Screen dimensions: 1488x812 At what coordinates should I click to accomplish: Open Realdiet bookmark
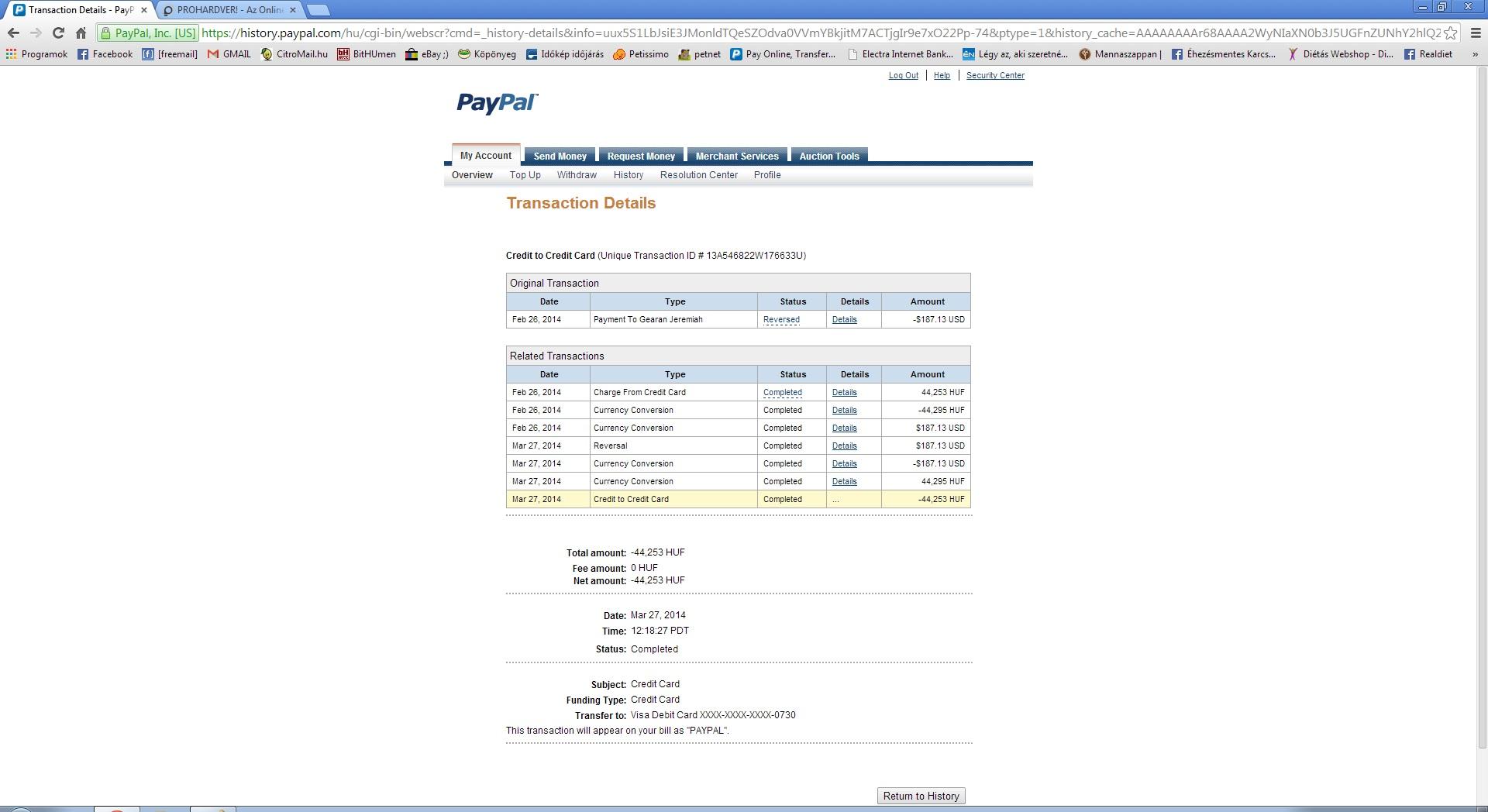click(1428, 54)
